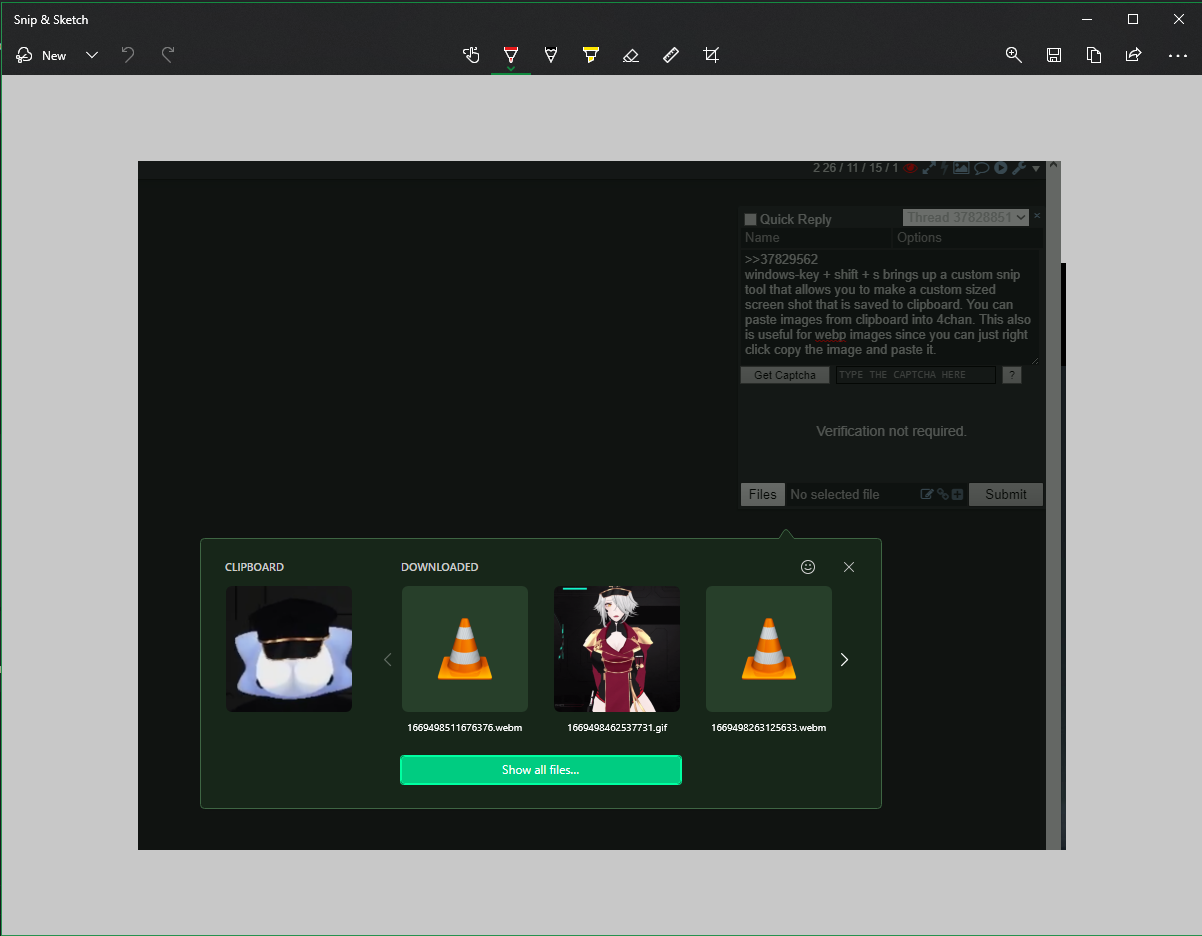Share the snip
The width and height of the screenshot is (1202, 936).
(x=1134, y=55)
